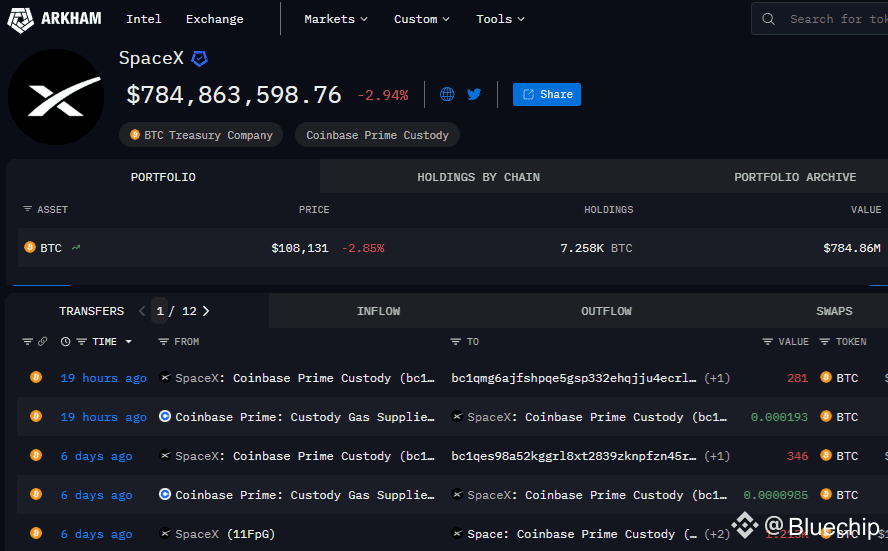
Task: Click the verified badge beside SpaceX
Action: (199, 59)
